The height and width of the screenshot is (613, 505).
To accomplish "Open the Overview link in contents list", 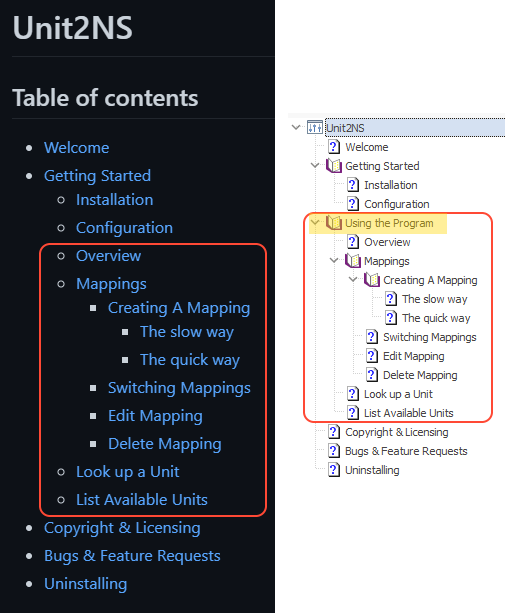I will (x=109, y=256).
